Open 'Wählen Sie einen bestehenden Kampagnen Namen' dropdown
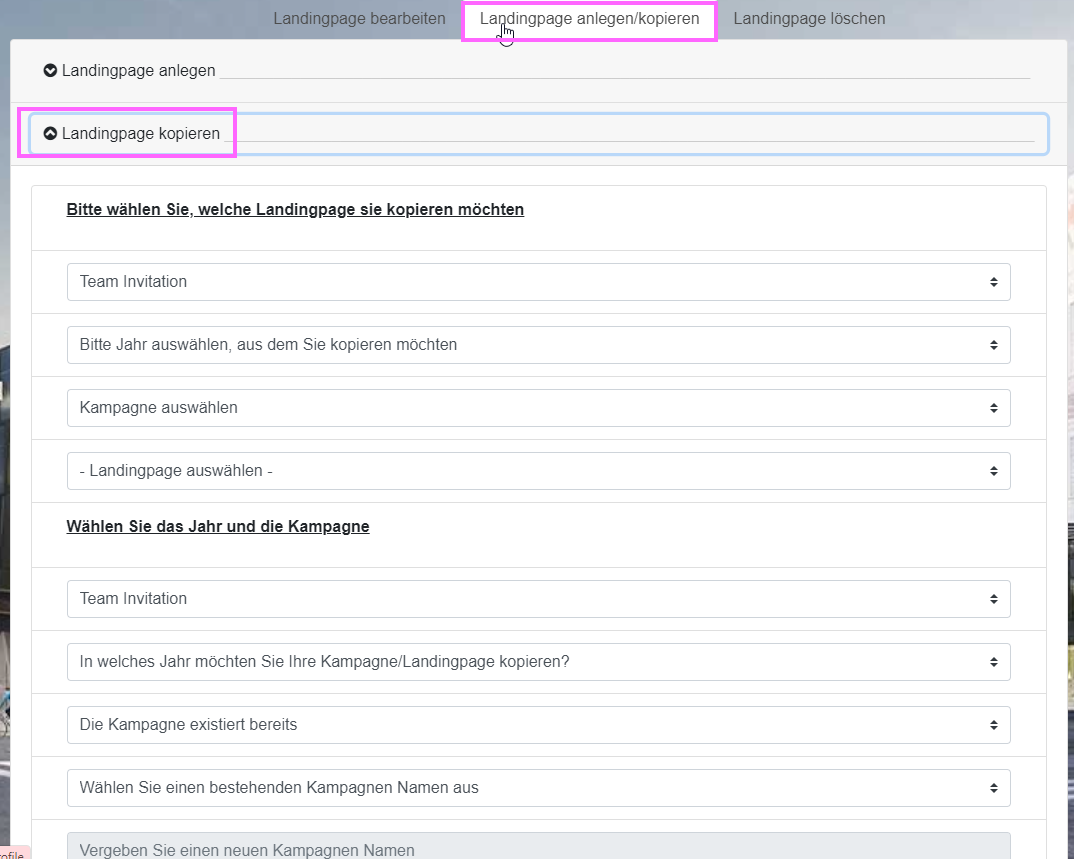This screenshot has height=859, width=1074. [538, 788]
